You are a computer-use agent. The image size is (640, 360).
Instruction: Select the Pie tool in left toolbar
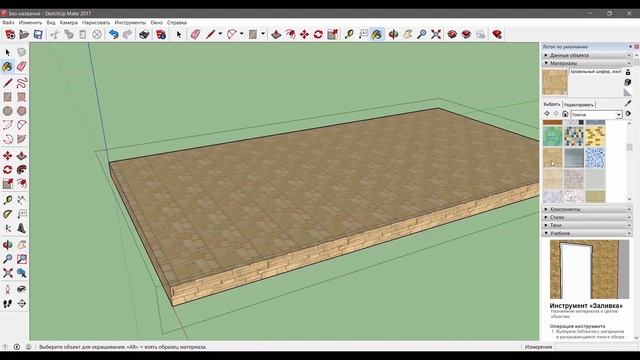[x=22, y=139]
